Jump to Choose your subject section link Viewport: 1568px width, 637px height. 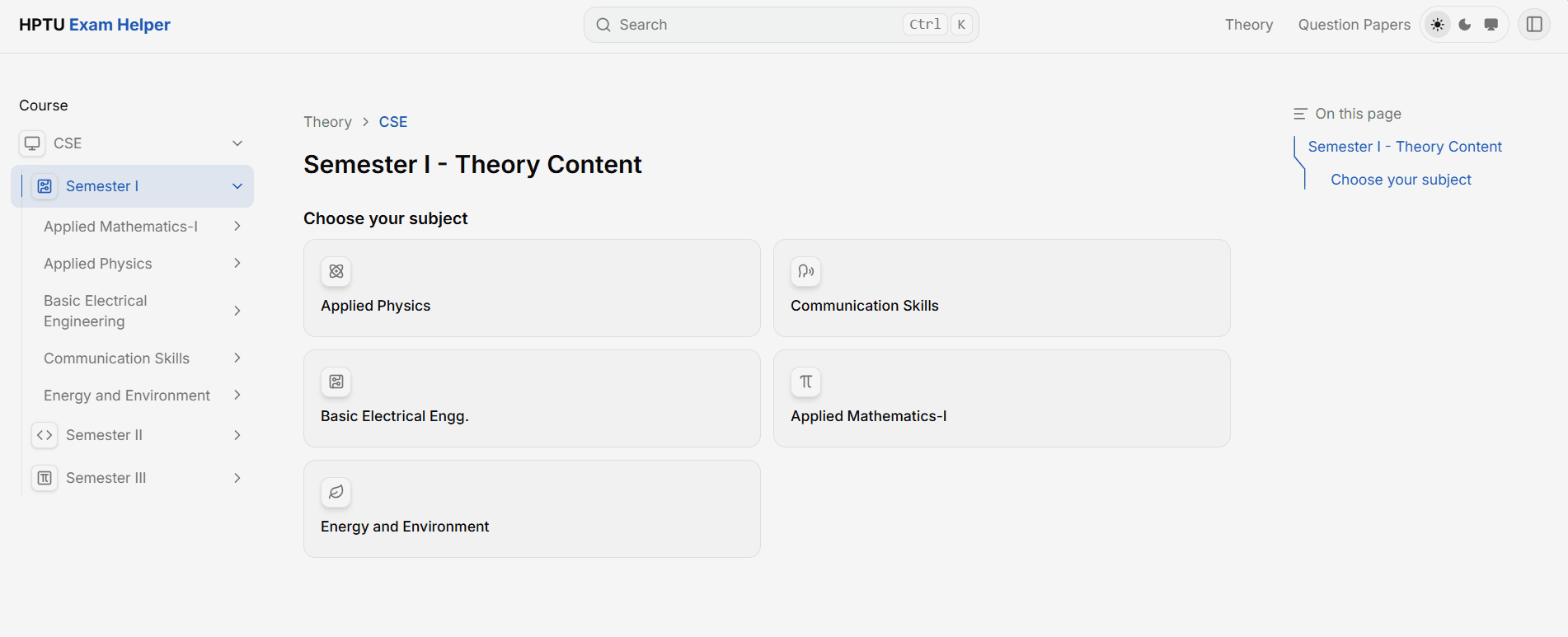pyautogui.click(x=1401, y=180)
